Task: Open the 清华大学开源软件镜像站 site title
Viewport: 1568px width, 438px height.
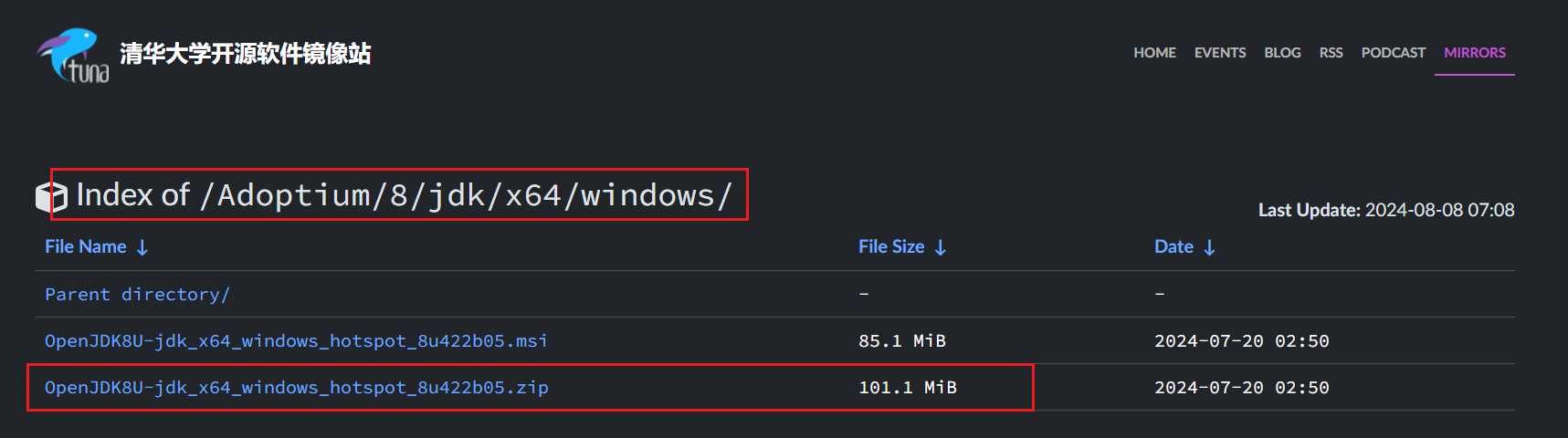Action: [245, 54]
